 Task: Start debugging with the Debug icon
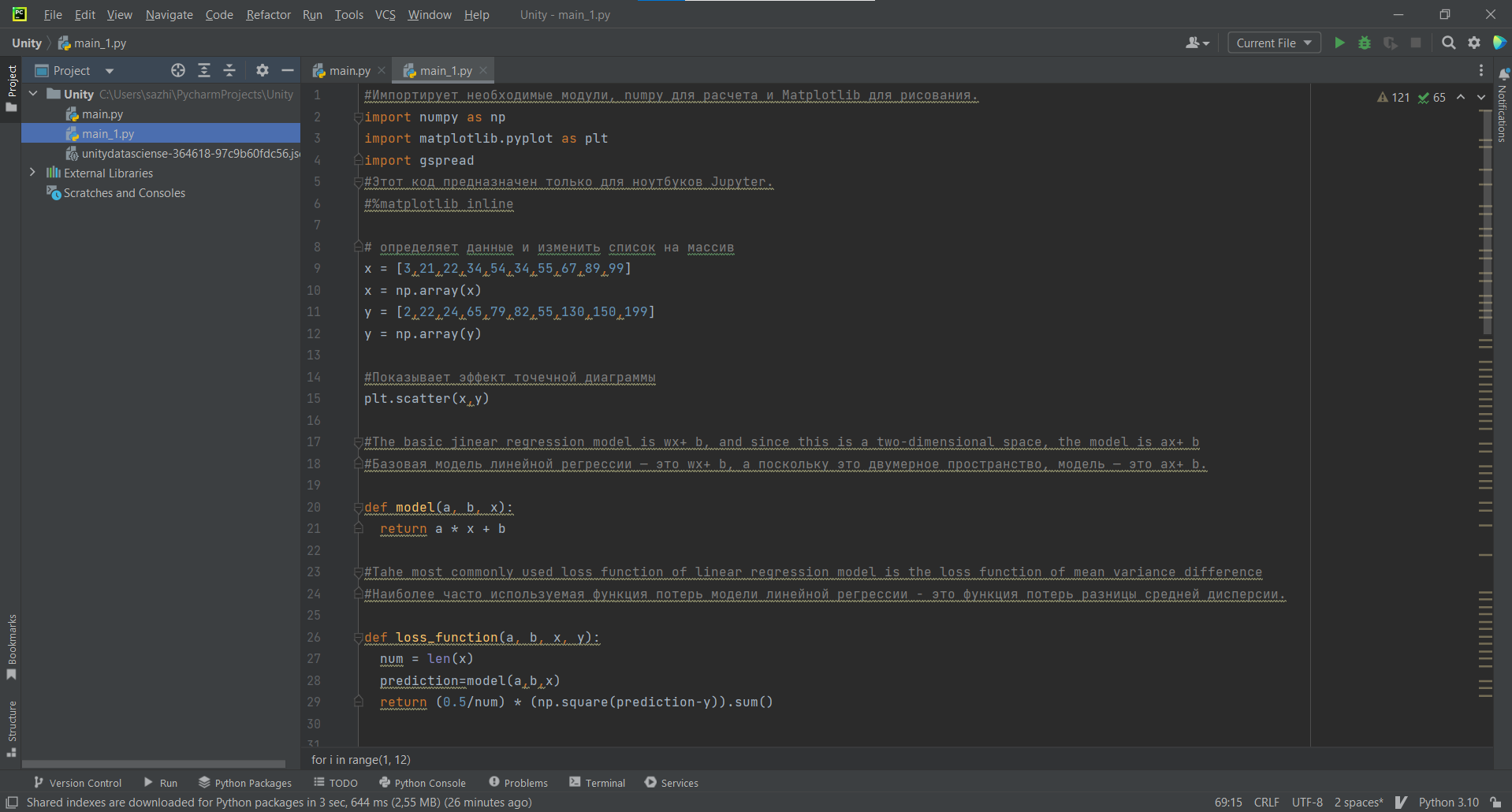tap(1365, 43)
